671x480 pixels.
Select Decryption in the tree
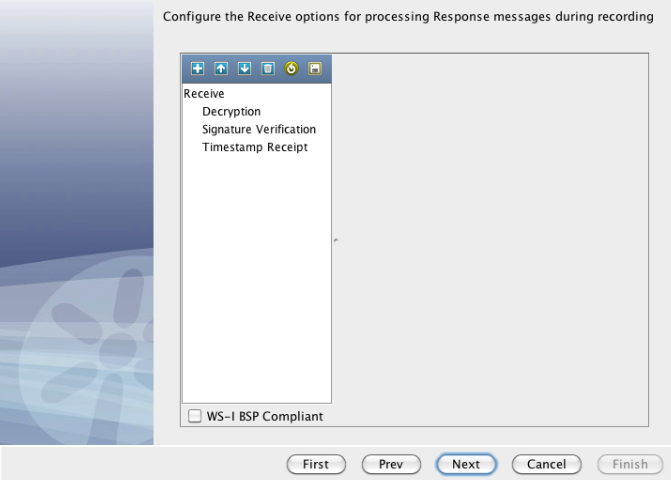tap(231, 112)
